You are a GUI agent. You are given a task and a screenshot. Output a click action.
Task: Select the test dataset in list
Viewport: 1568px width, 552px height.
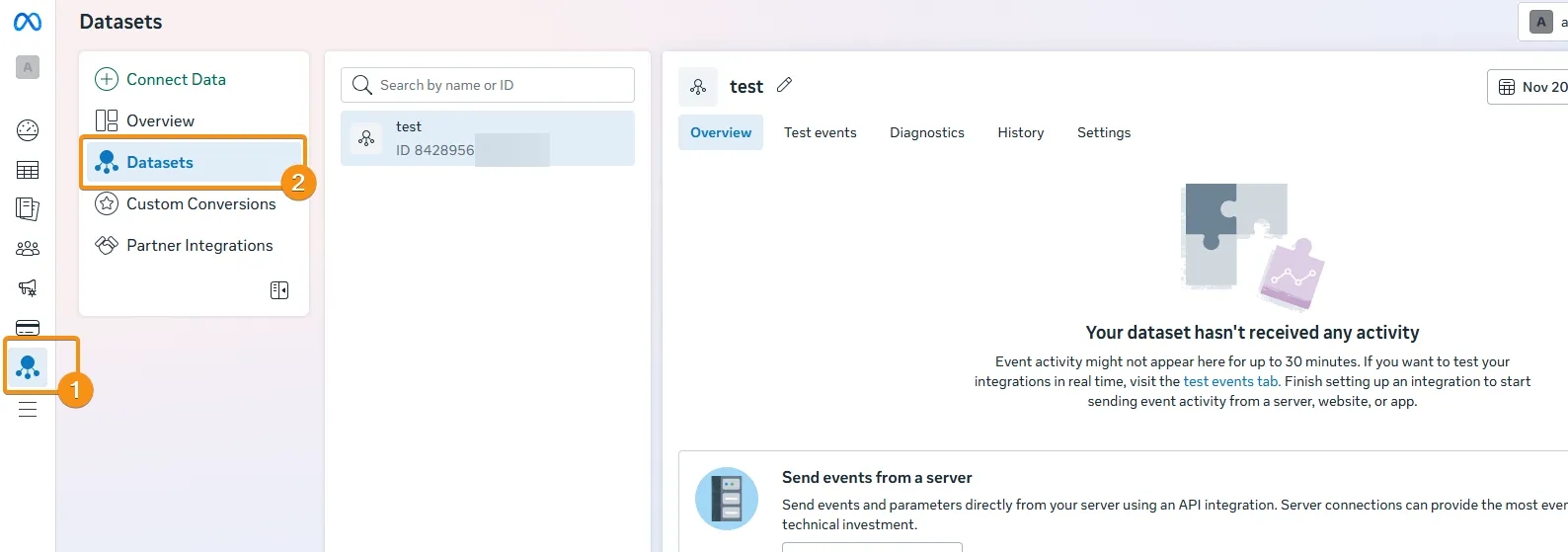click(488, 138)
